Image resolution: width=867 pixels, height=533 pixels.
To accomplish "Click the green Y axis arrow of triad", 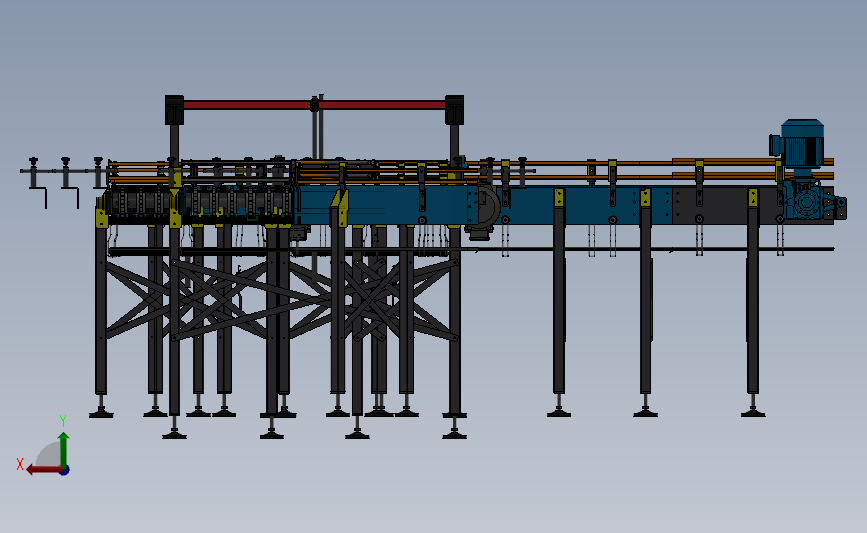I will point(64,449).
